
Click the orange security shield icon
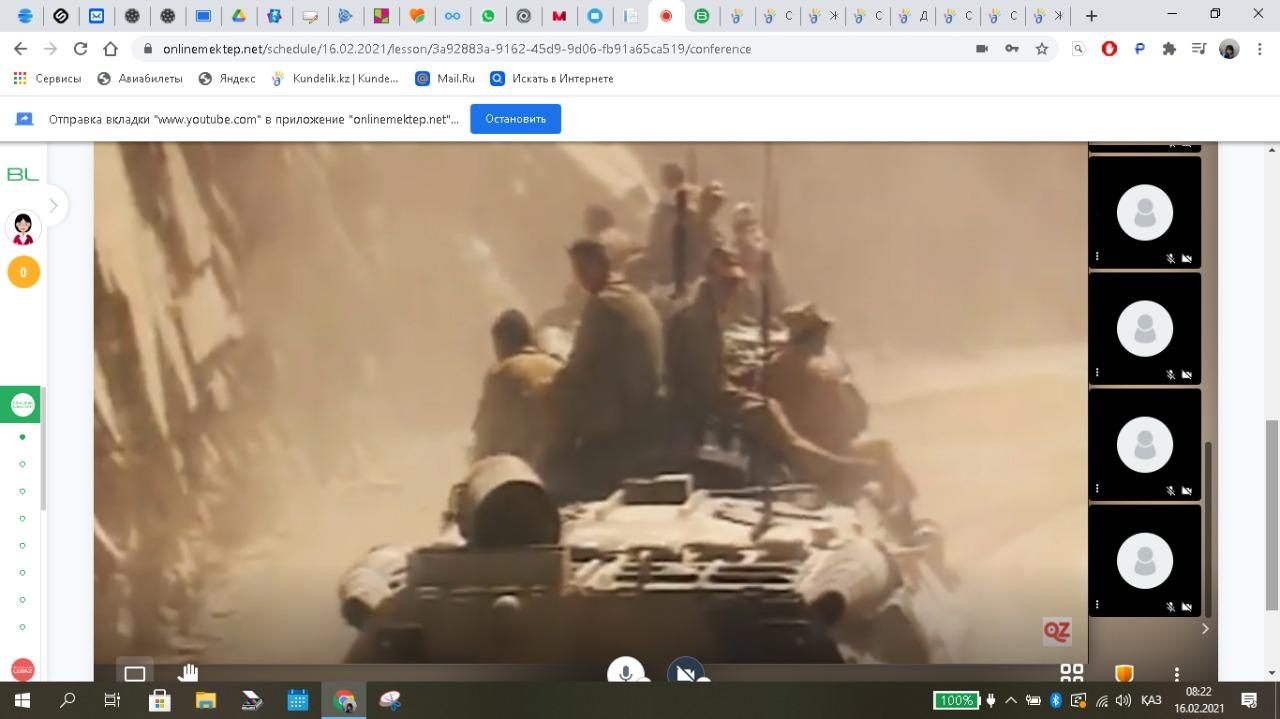1124,673
